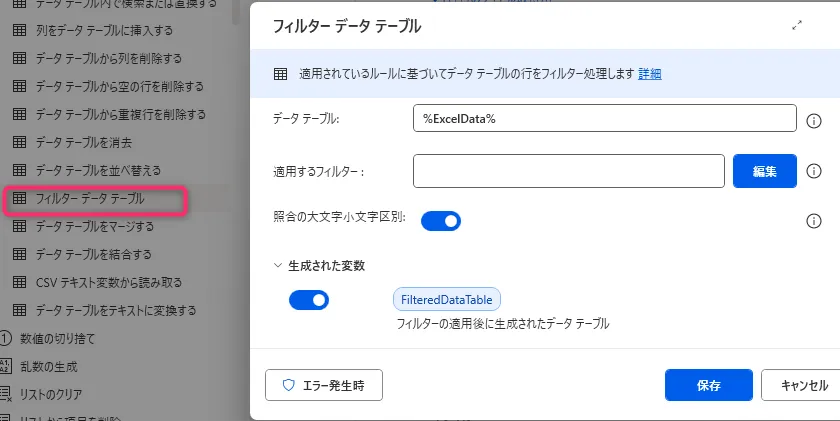Select フィルター データ テーブル in actions list
The width and height of the screenshot is (840, 421).
(90, 199)
